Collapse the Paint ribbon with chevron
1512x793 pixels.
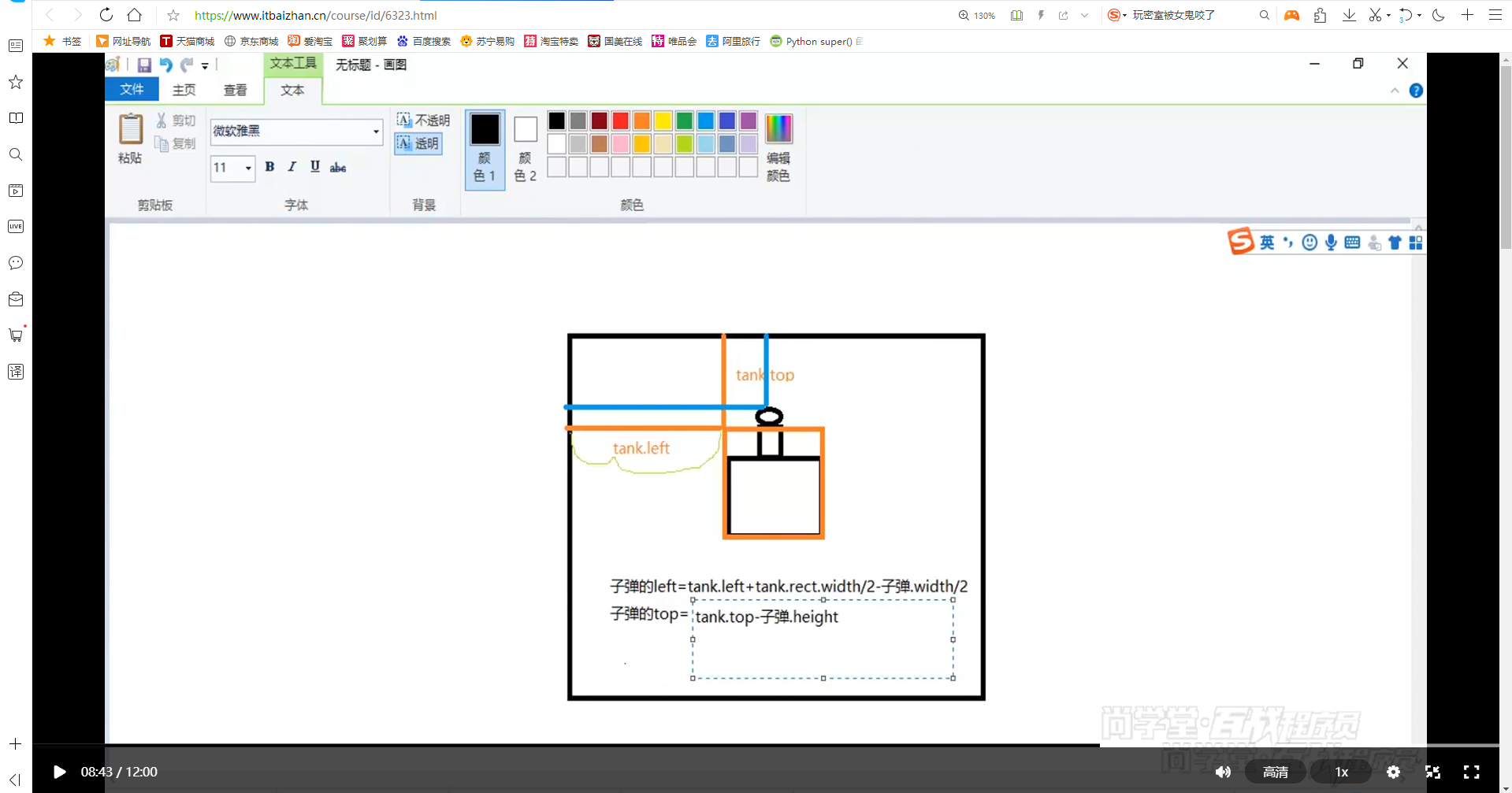(x=1395, y=91)
